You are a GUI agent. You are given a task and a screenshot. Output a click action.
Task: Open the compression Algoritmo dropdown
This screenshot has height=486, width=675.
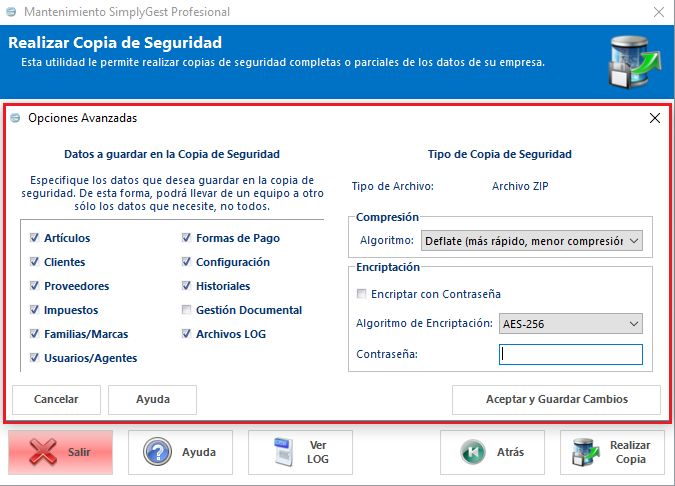click(x=532, y=241)
